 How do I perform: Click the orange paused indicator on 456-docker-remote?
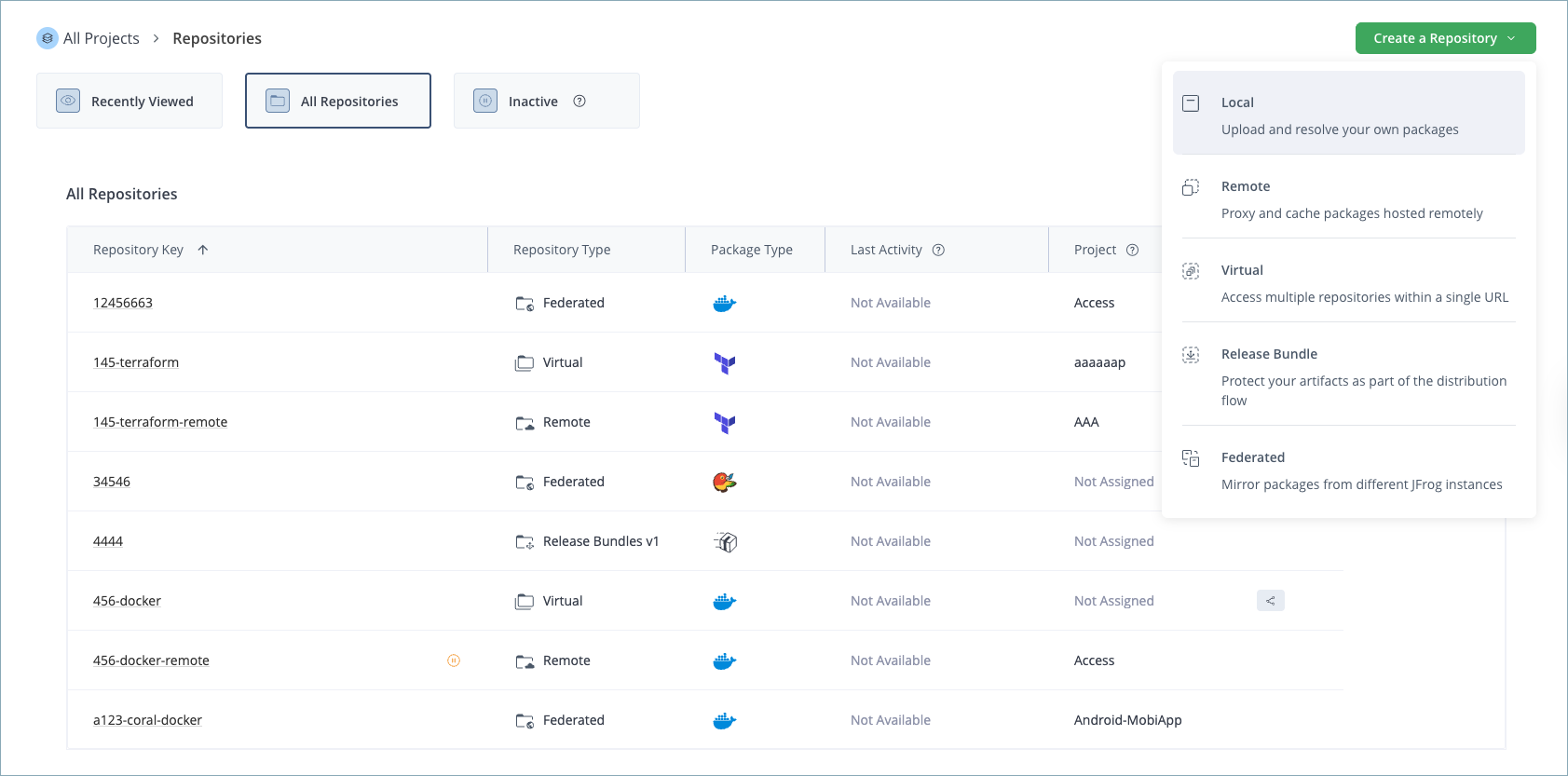454,660
